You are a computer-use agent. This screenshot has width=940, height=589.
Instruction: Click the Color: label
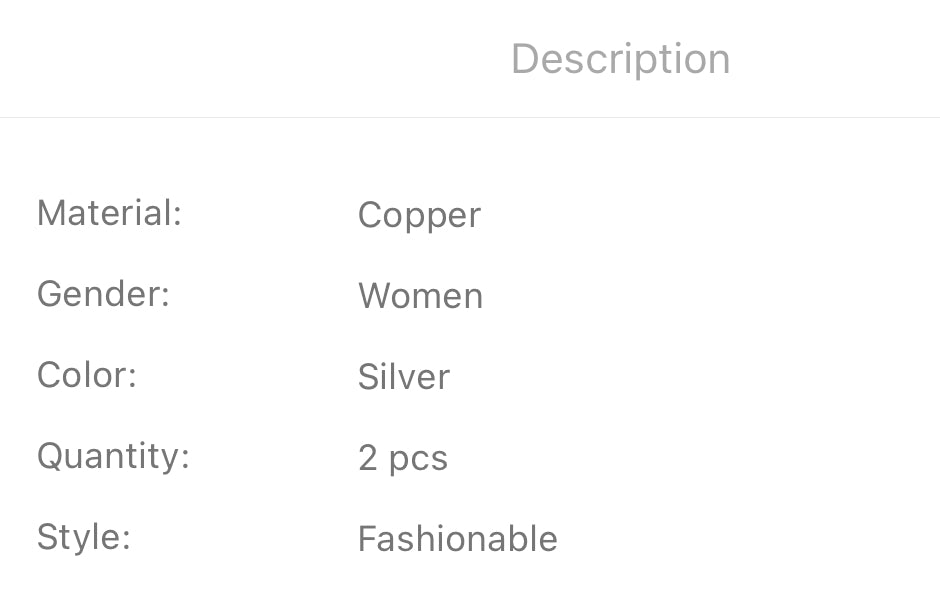pos(87,375)
